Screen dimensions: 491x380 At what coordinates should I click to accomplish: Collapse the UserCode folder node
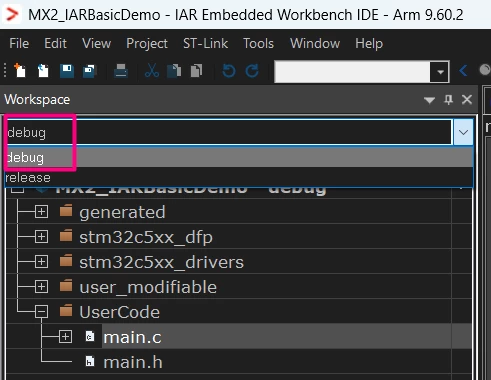pos(41,312)
